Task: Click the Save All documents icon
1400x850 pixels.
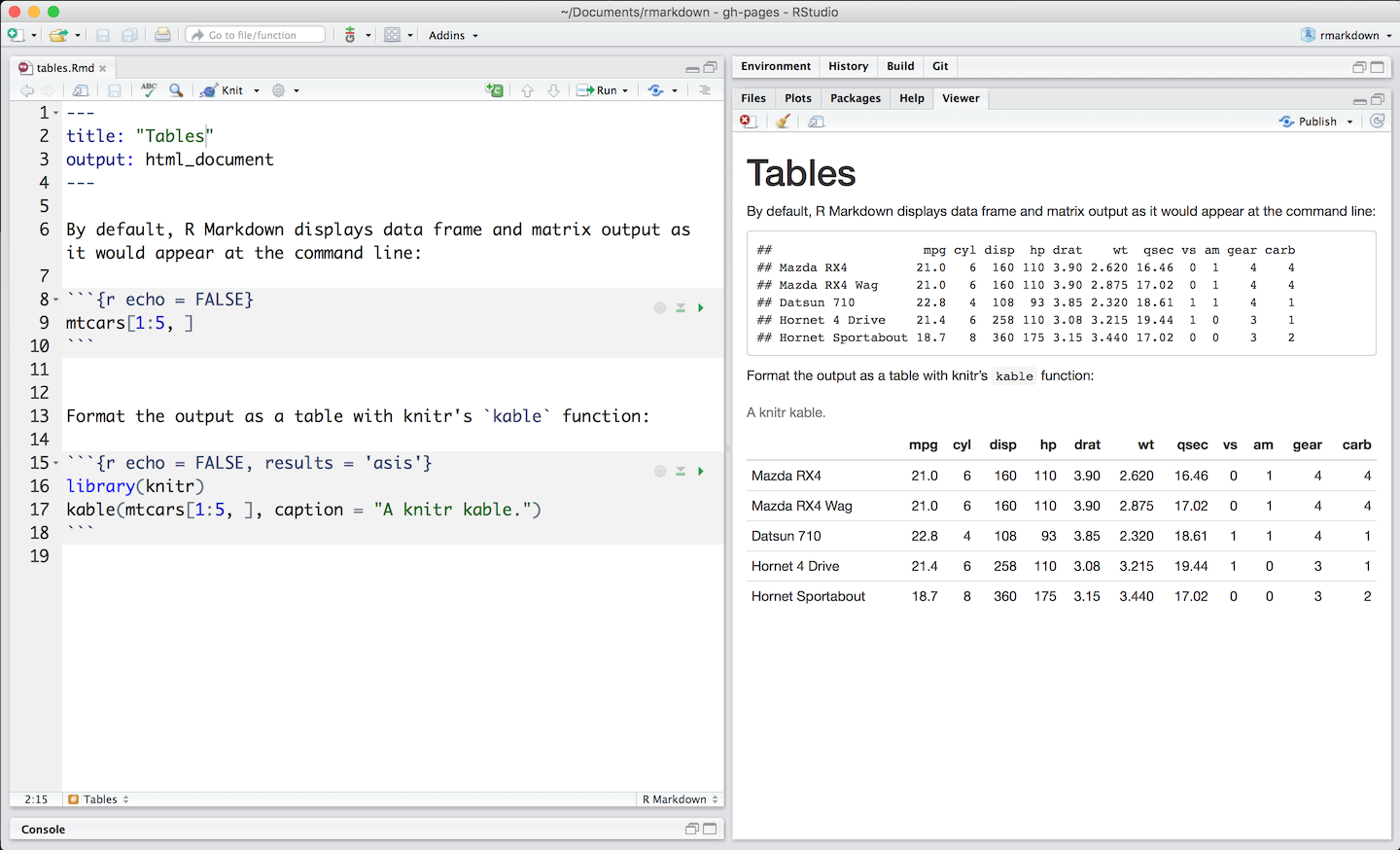Action: point(129,35)
